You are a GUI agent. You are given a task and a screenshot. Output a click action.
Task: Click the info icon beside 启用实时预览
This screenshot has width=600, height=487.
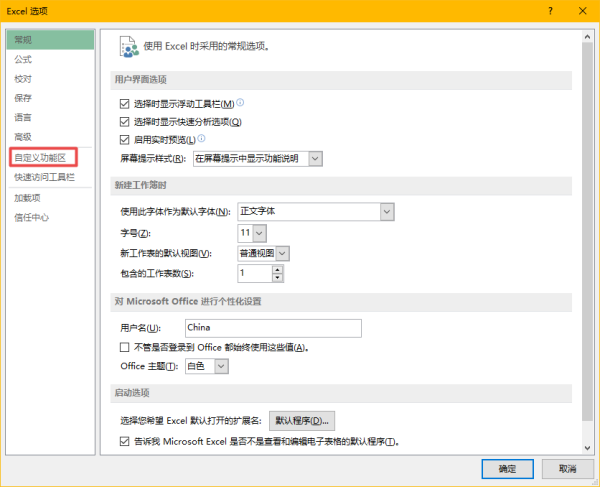pos(201,138)
